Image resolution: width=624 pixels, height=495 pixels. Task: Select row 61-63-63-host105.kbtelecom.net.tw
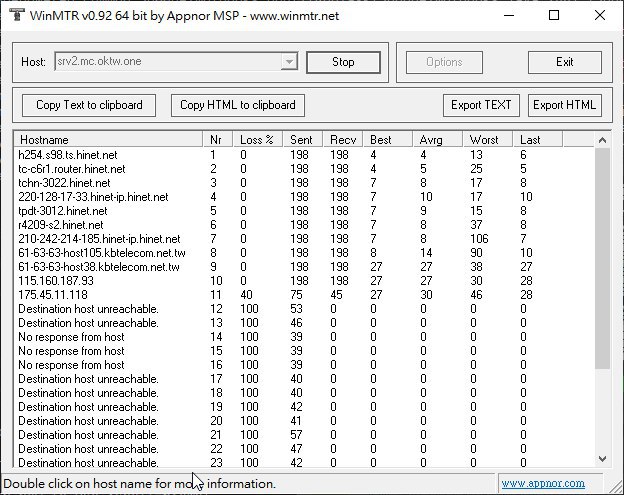pos(304,253)
